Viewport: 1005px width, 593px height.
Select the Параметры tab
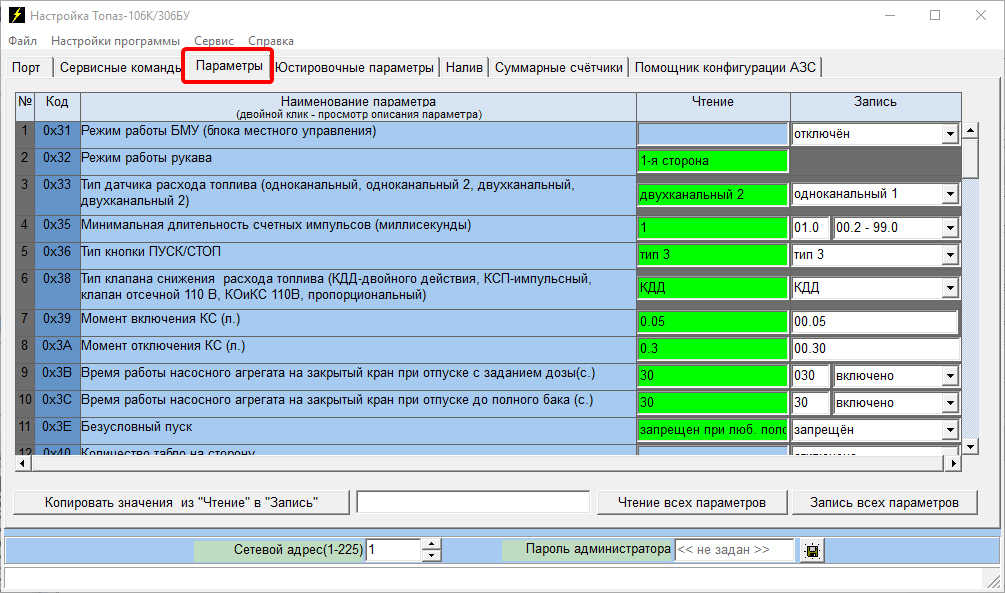tap(229, 66)
